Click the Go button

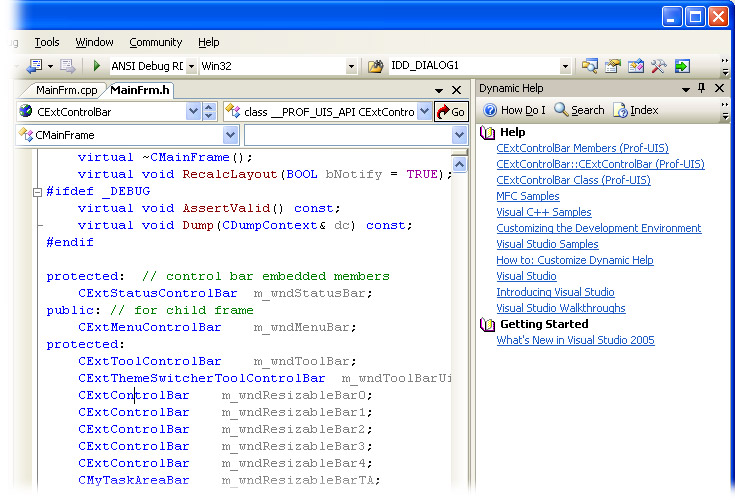[451, 112]
